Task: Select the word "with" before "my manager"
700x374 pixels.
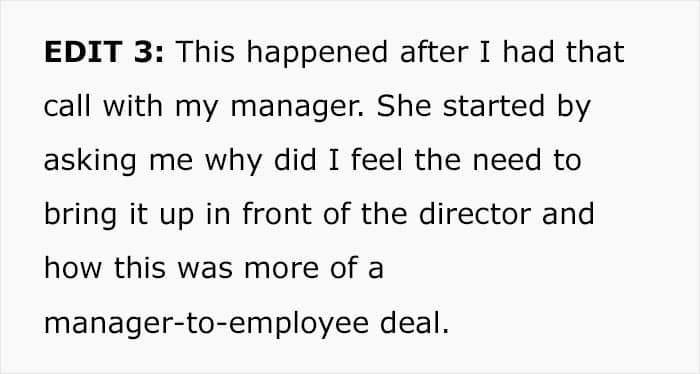Action: point(133,106)
